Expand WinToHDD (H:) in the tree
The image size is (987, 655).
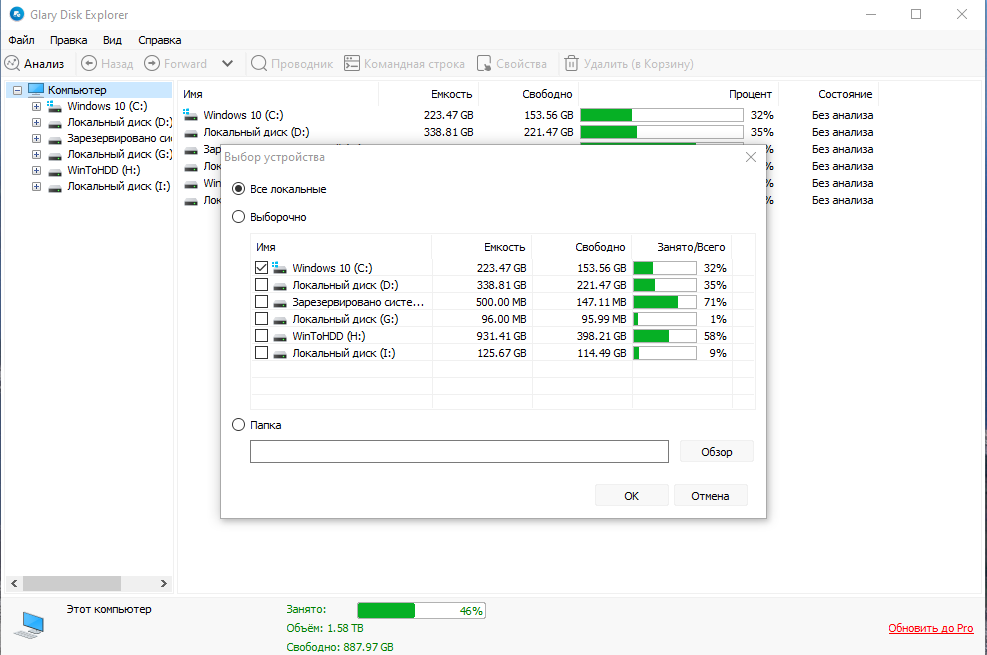pyautogui.click(x=37, y=171)
